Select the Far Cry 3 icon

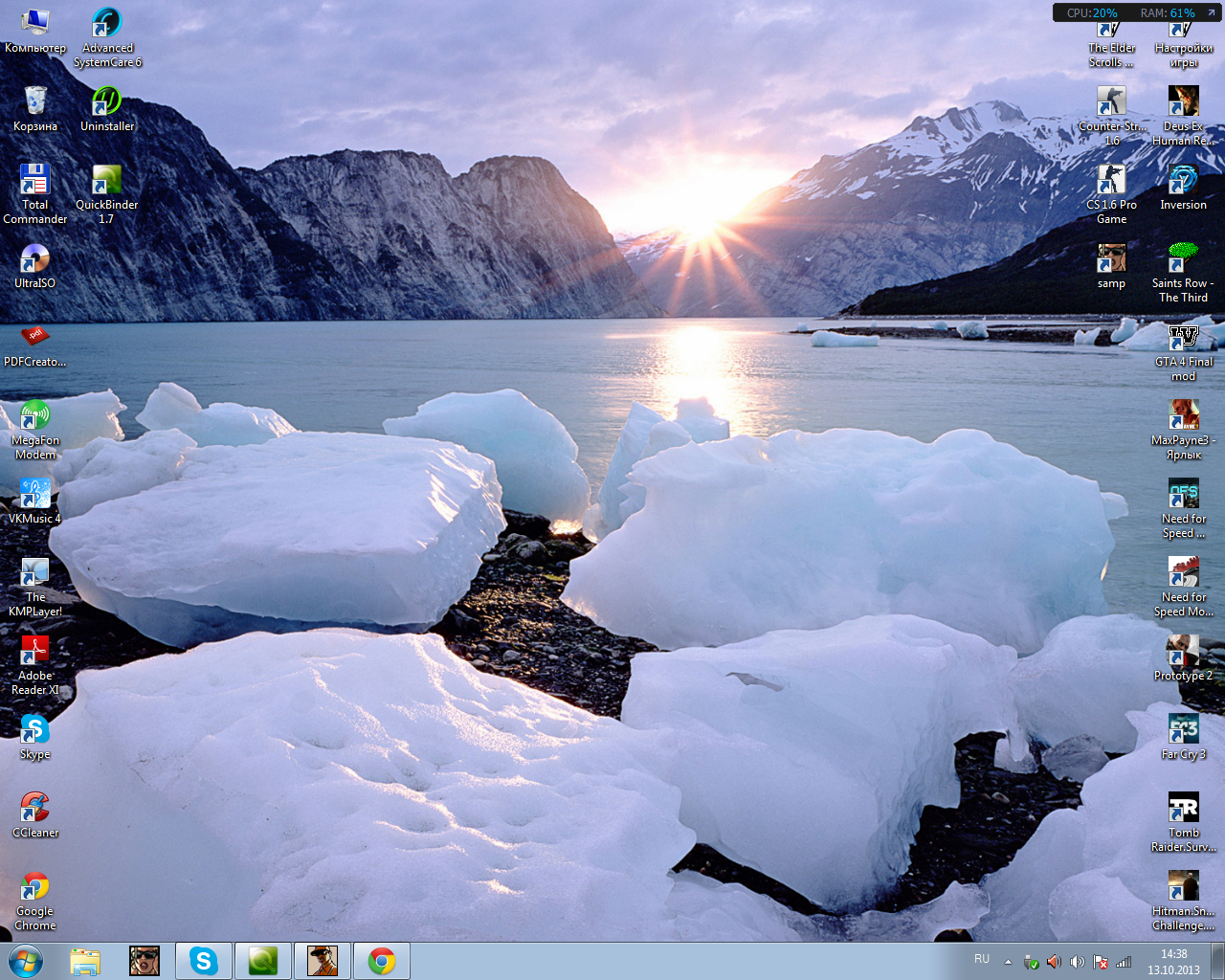coord(1184,737)
